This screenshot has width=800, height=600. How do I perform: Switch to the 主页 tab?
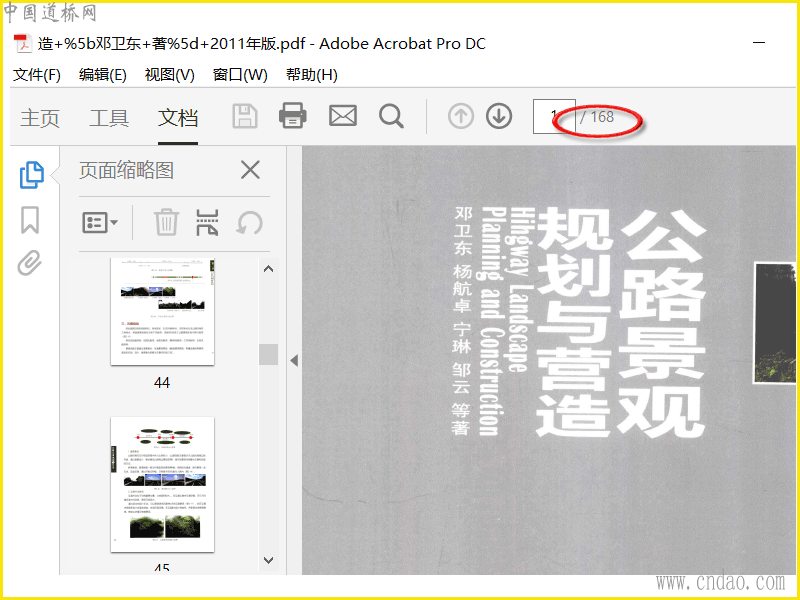coord(40,118)
